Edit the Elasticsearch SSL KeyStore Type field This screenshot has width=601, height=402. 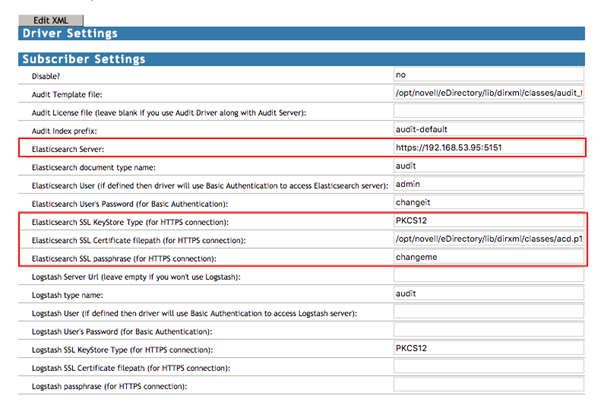coord(488,220)
